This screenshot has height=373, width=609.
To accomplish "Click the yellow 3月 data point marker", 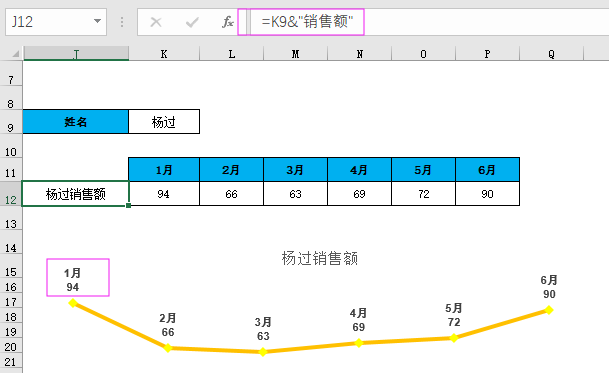I will click(x=263, y=352).
